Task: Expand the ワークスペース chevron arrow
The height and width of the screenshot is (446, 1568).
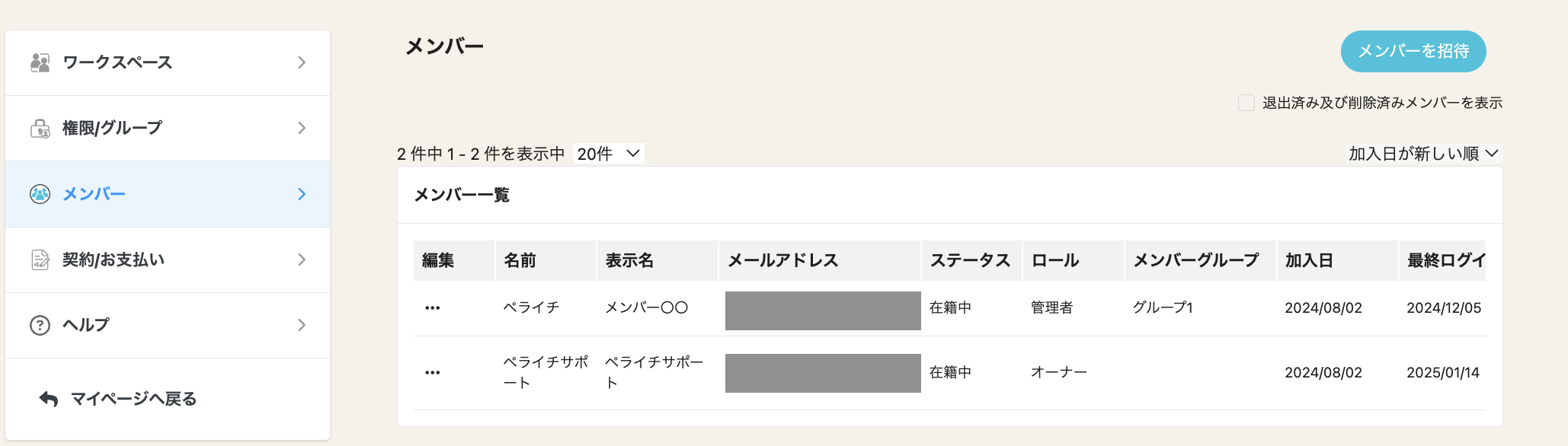Action: coord(302,62)
